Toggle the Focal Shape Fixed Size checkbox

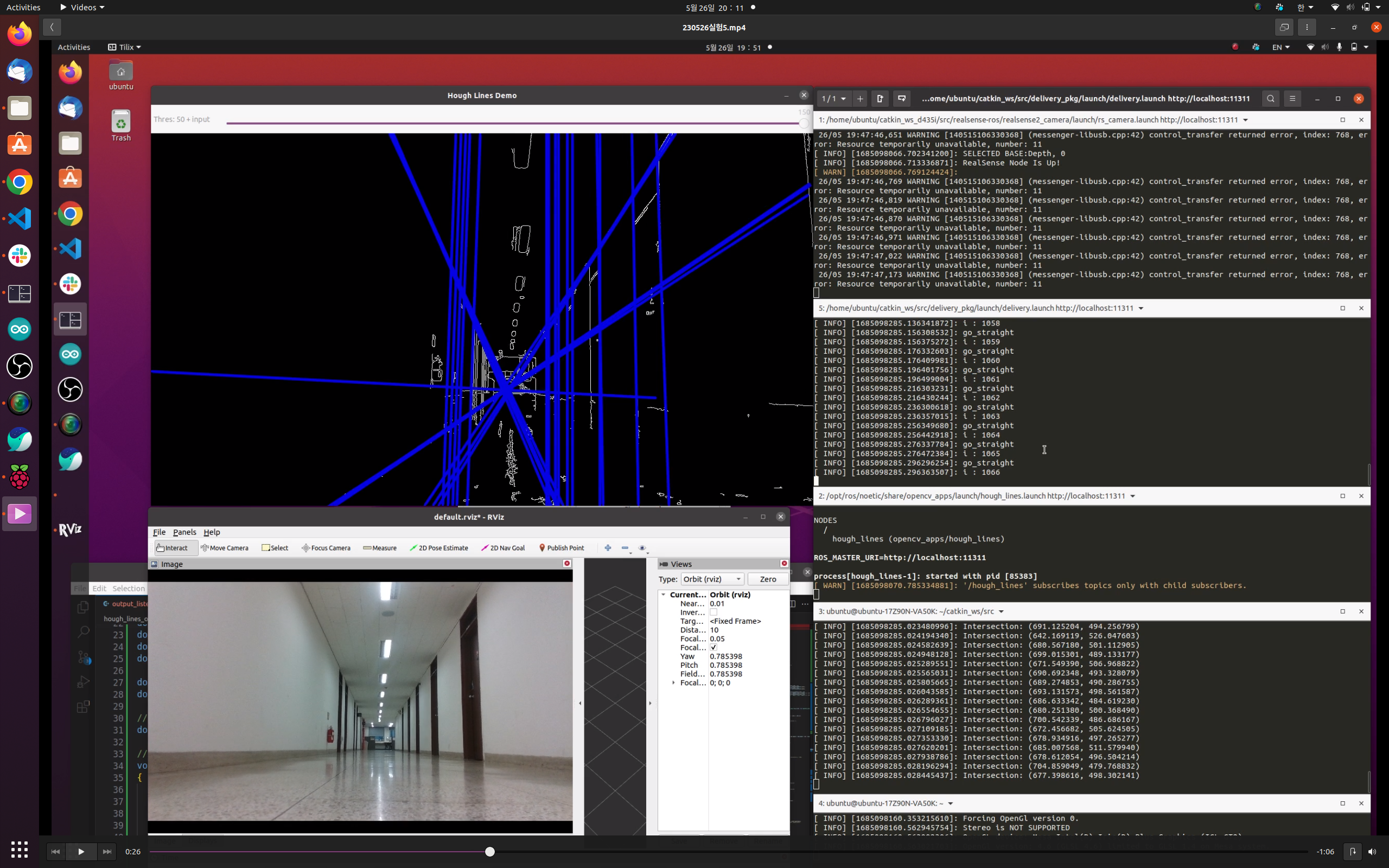tap(713, 648)
